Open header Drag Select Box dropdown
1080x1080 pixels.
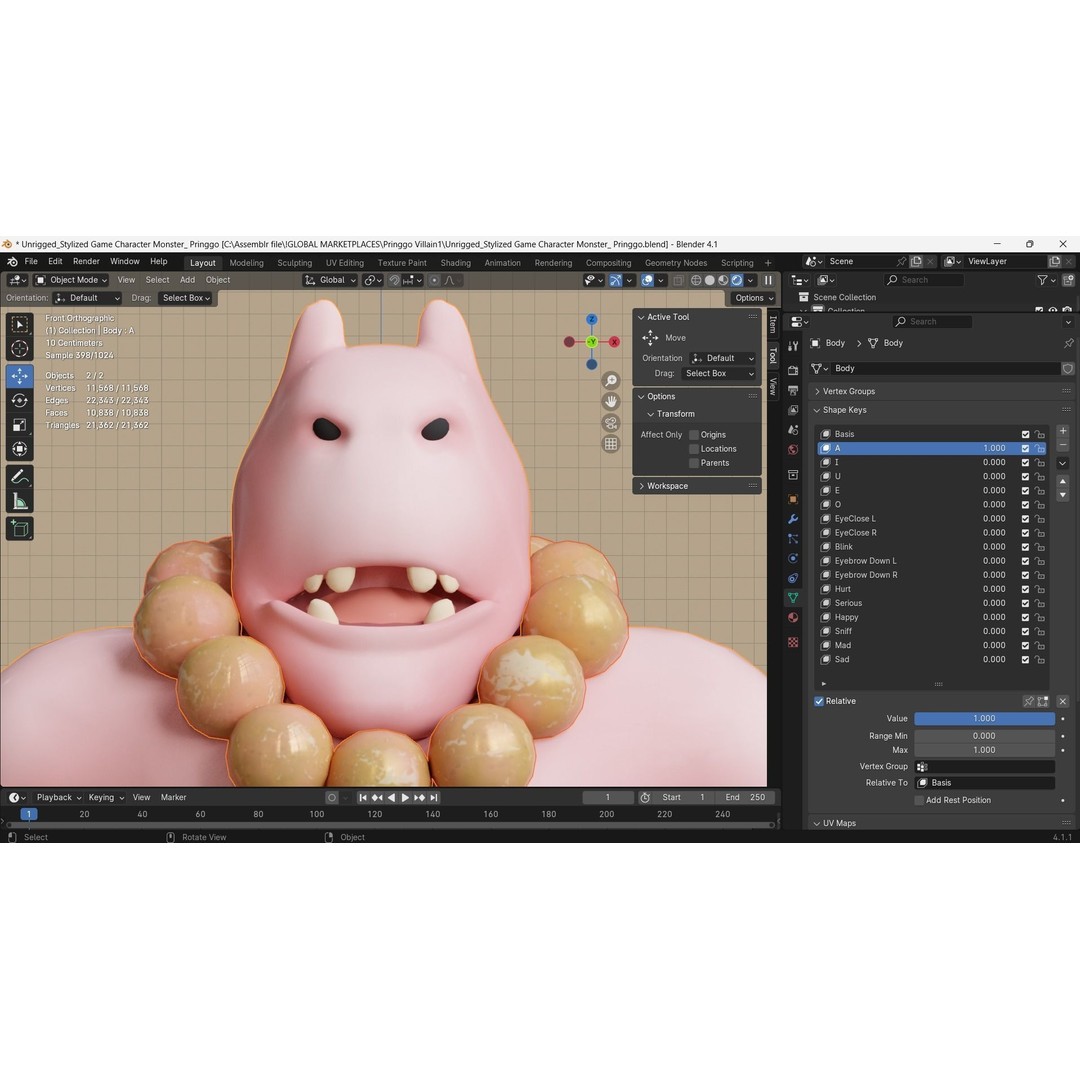(x=186, y=298)
